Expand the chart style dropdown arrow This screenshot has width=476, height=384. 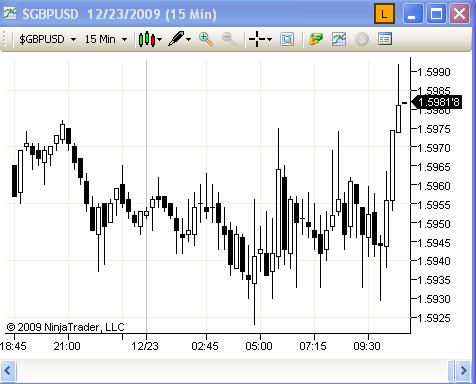point(159,40)
